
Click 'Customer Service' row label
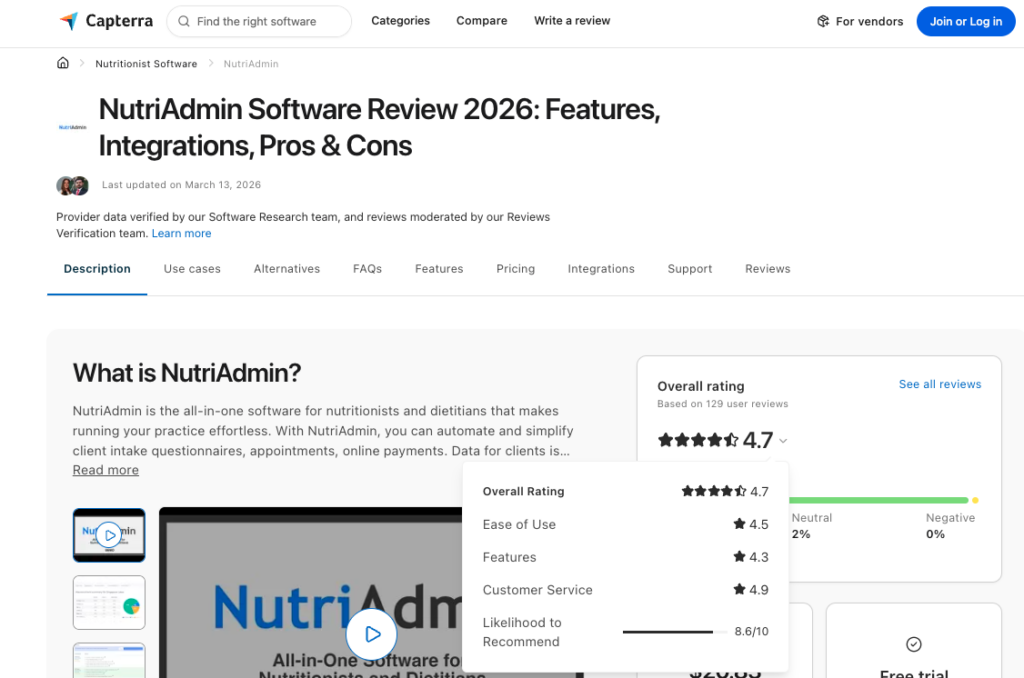pos(537,590)
